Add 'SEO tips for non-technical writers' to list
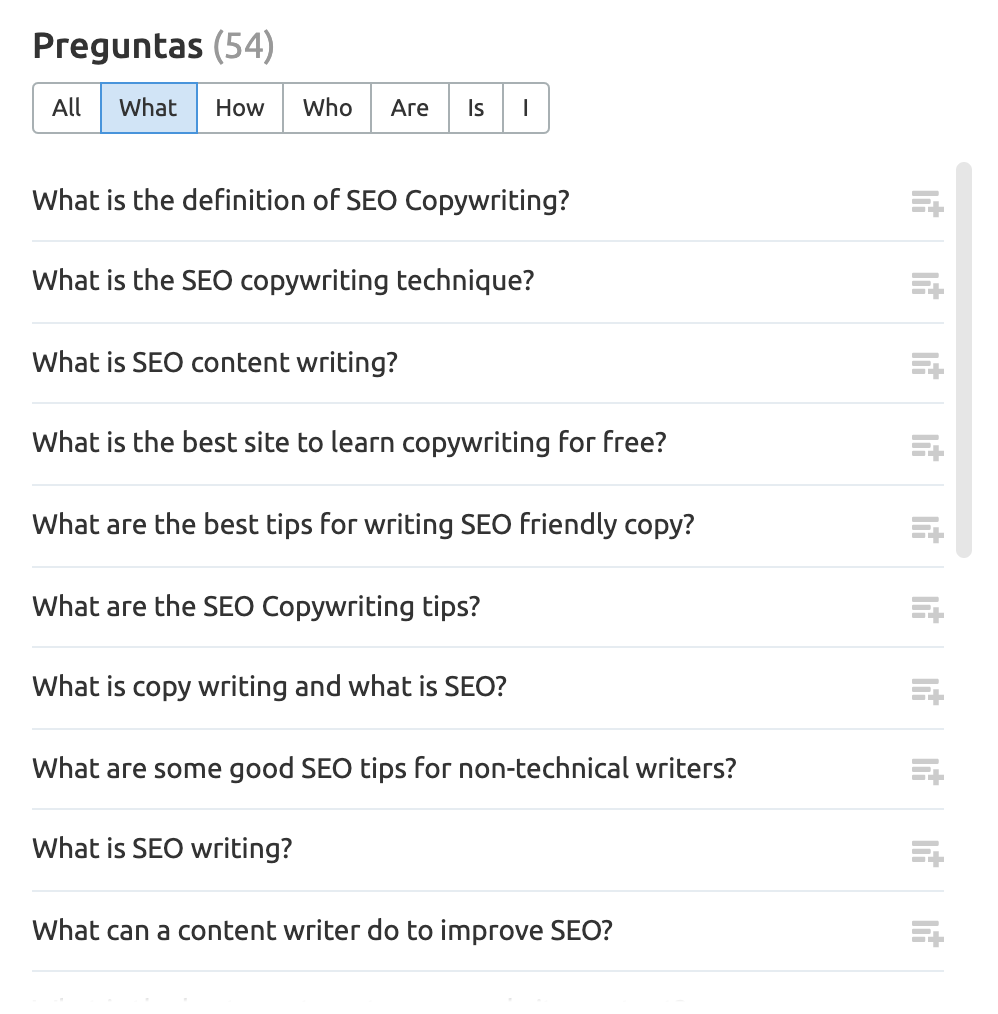 [x=926, y=771]
